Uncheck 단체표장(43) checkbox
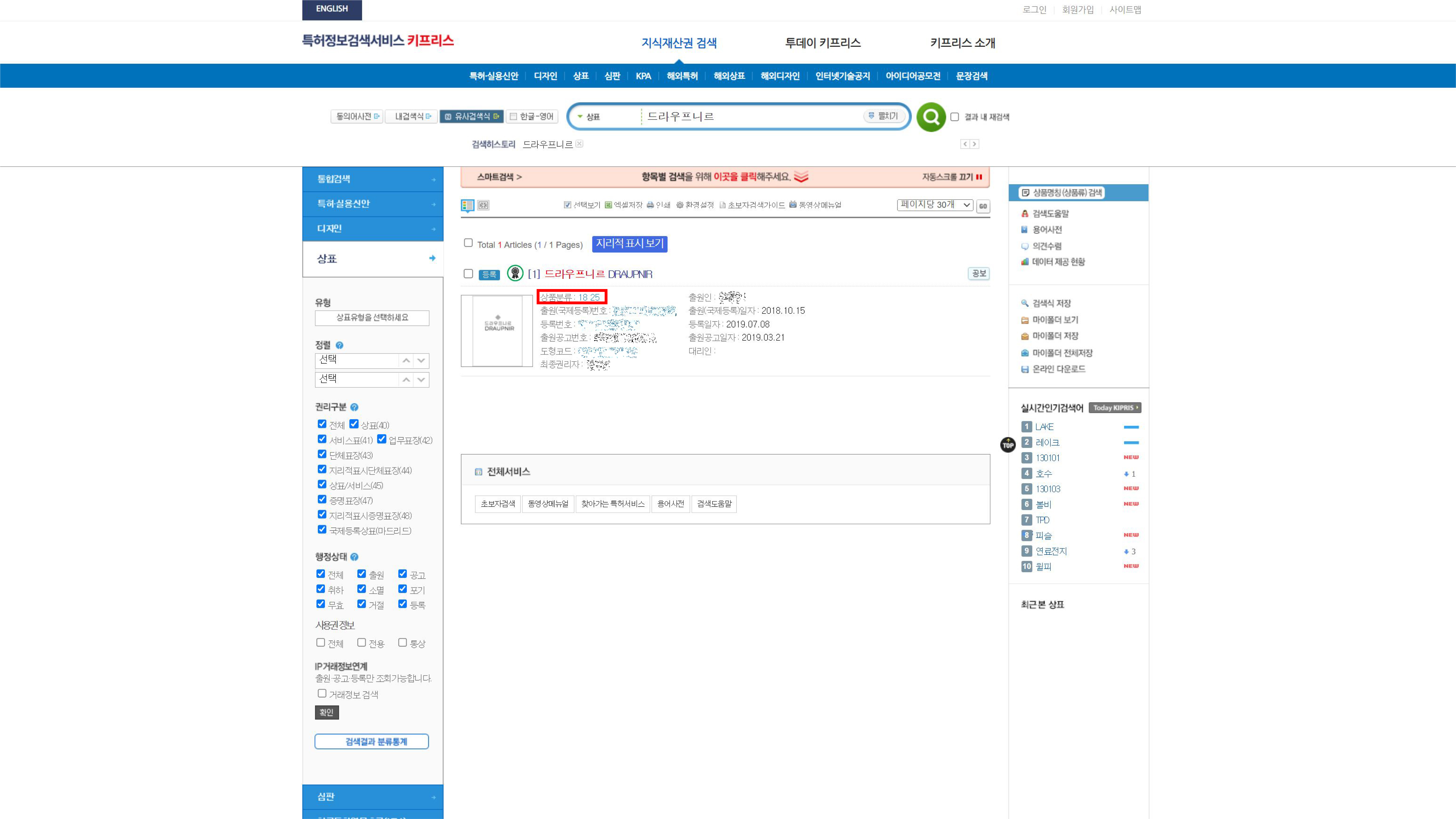Image resolution: width=1456 pixels, height=819 pixels. pyautogui.click(x=322, y=454)
